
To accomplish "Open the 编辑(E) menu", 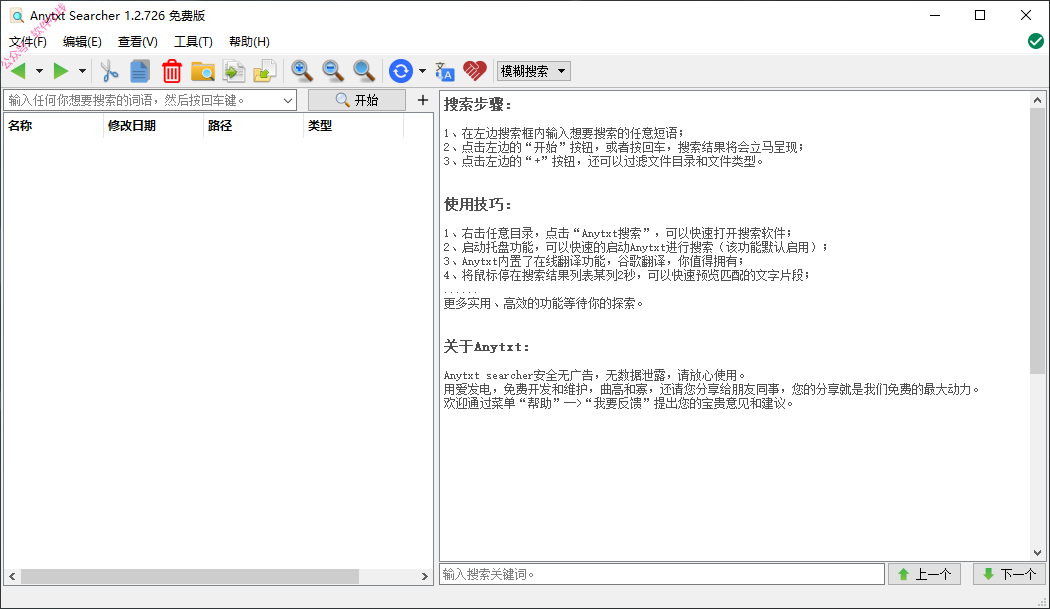I will [x=82, y=42].
